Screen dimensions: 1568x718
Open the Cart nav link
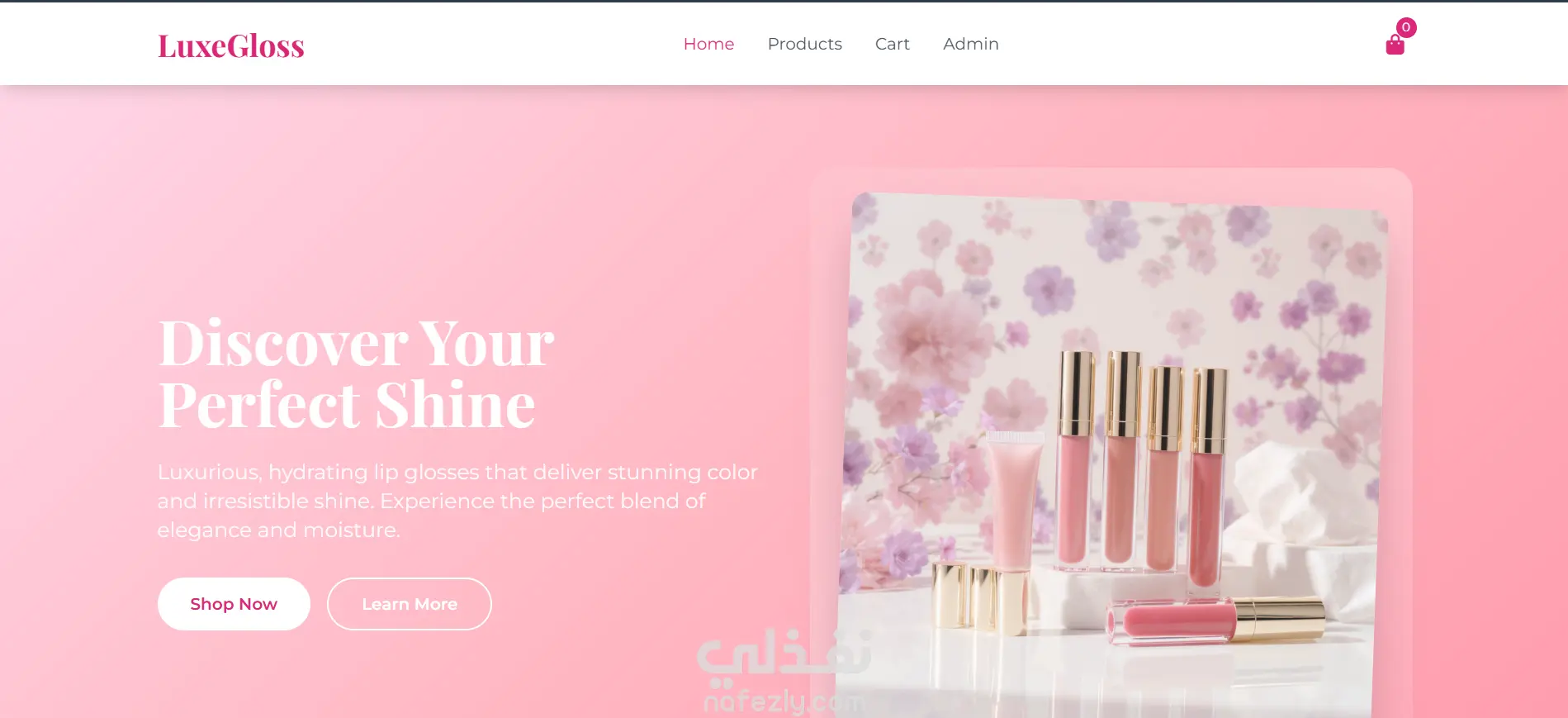click(893, 44)
